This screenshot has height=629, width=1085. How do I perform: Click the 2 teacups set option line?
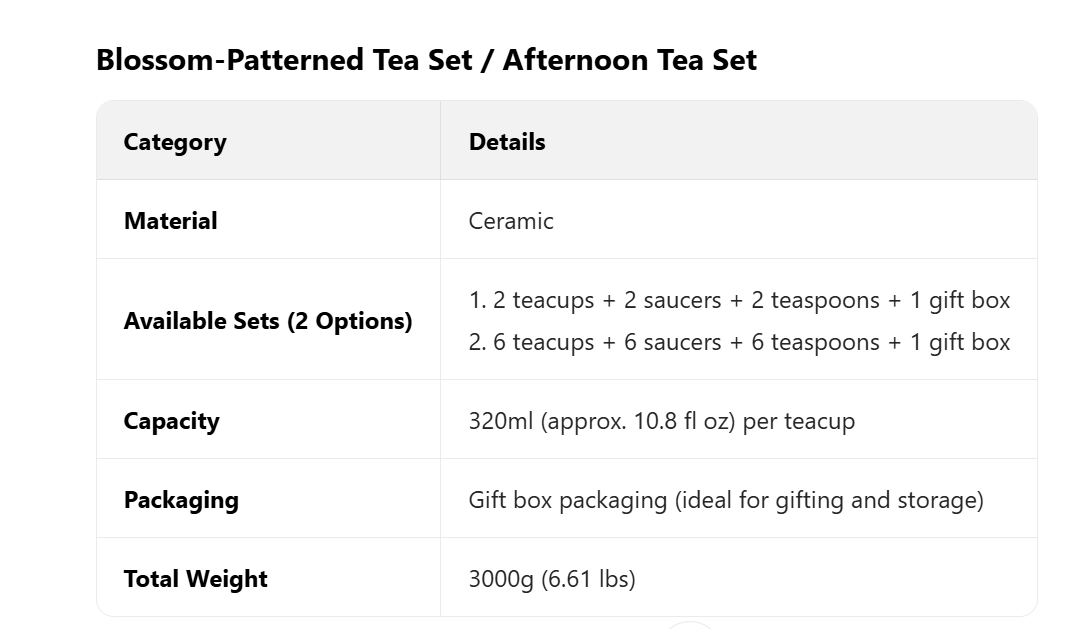click(739, 300)
